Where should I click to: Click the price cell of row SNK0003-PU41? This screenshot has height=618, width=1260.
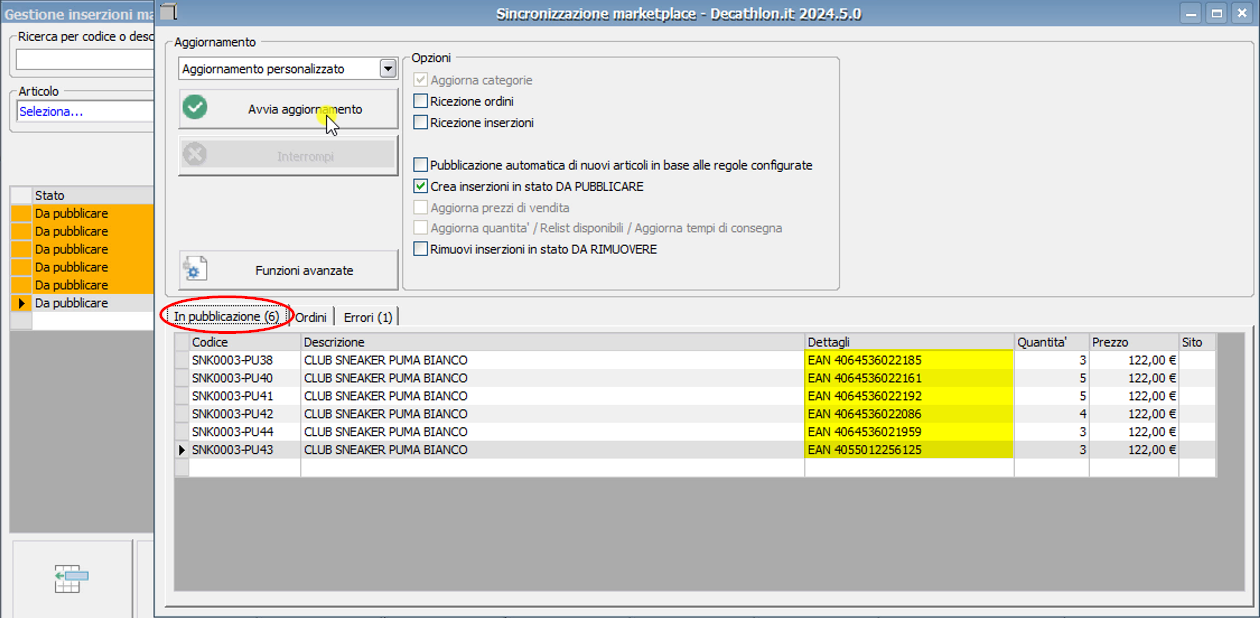pyautogui.click(x=1134, y=396)
